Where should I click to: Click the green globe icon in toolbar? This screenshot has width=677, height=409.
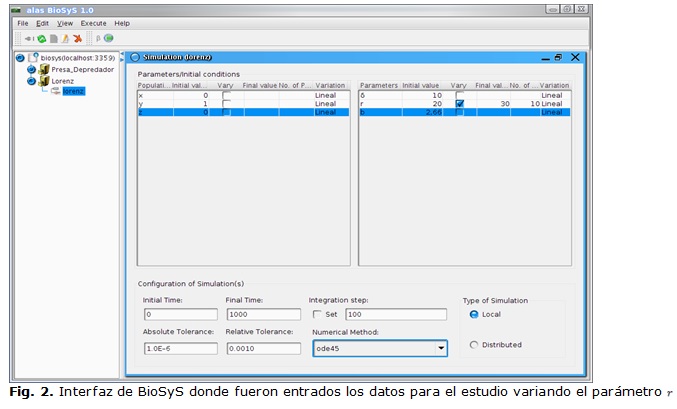tap(108, 39)
